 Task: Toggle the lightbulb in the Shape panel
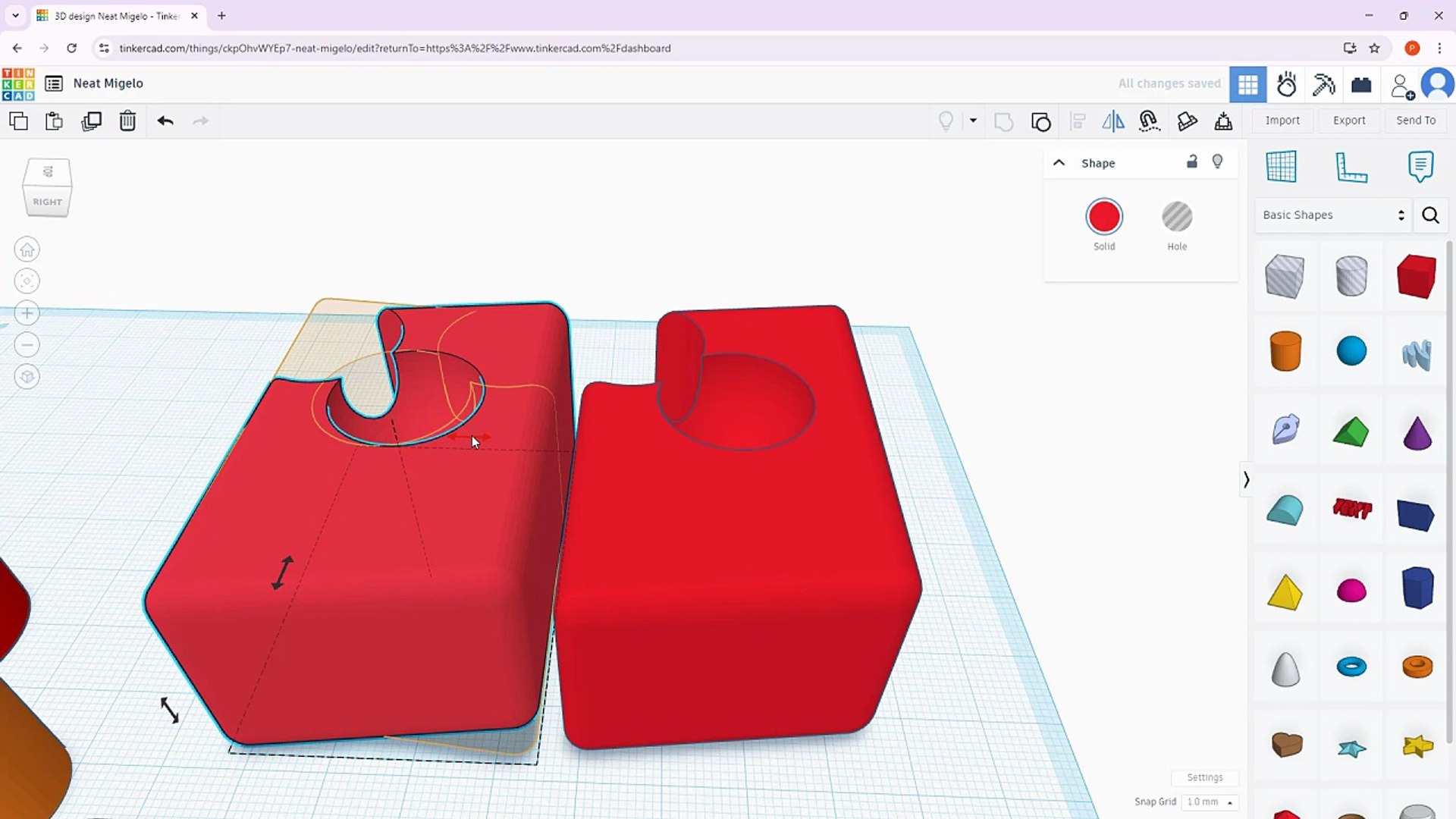pos(1218,162)
